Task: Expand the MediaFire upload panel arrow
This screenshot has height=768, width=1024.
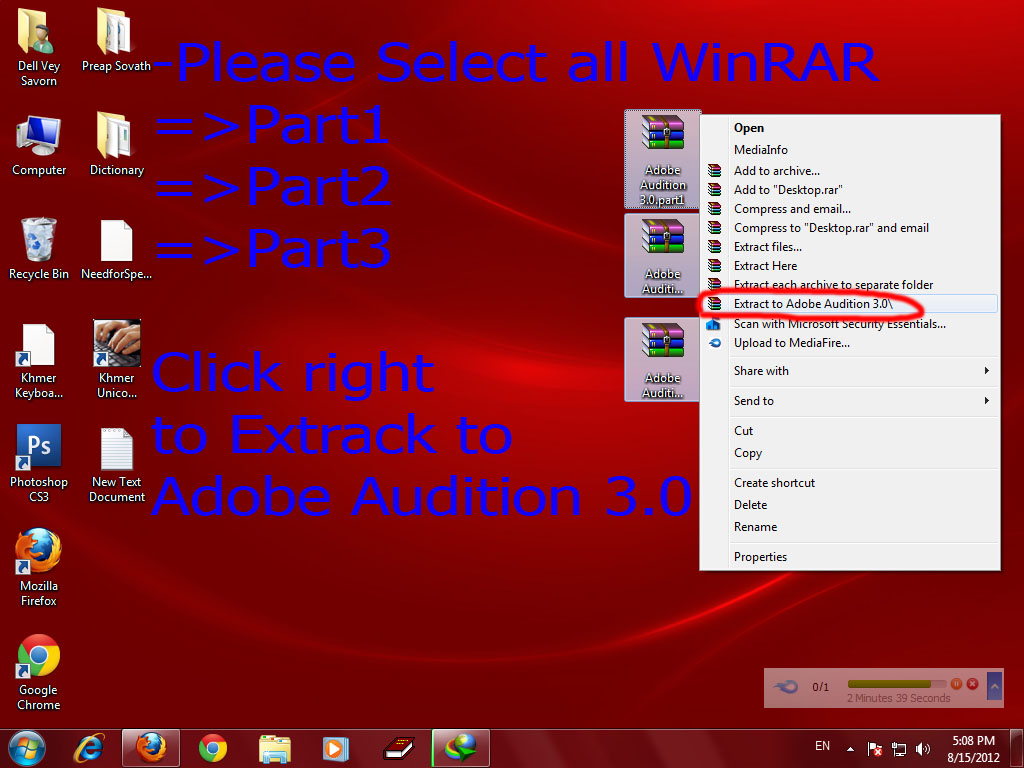Action: (995, 686)
